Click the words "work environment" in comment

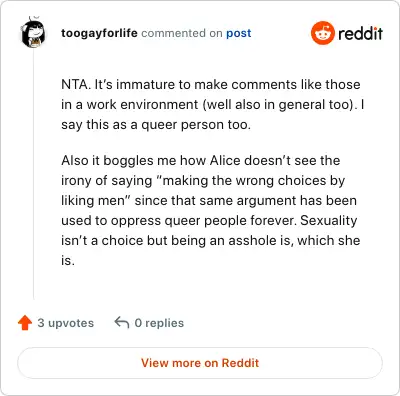pyautogui.click(x=143, y=105)
